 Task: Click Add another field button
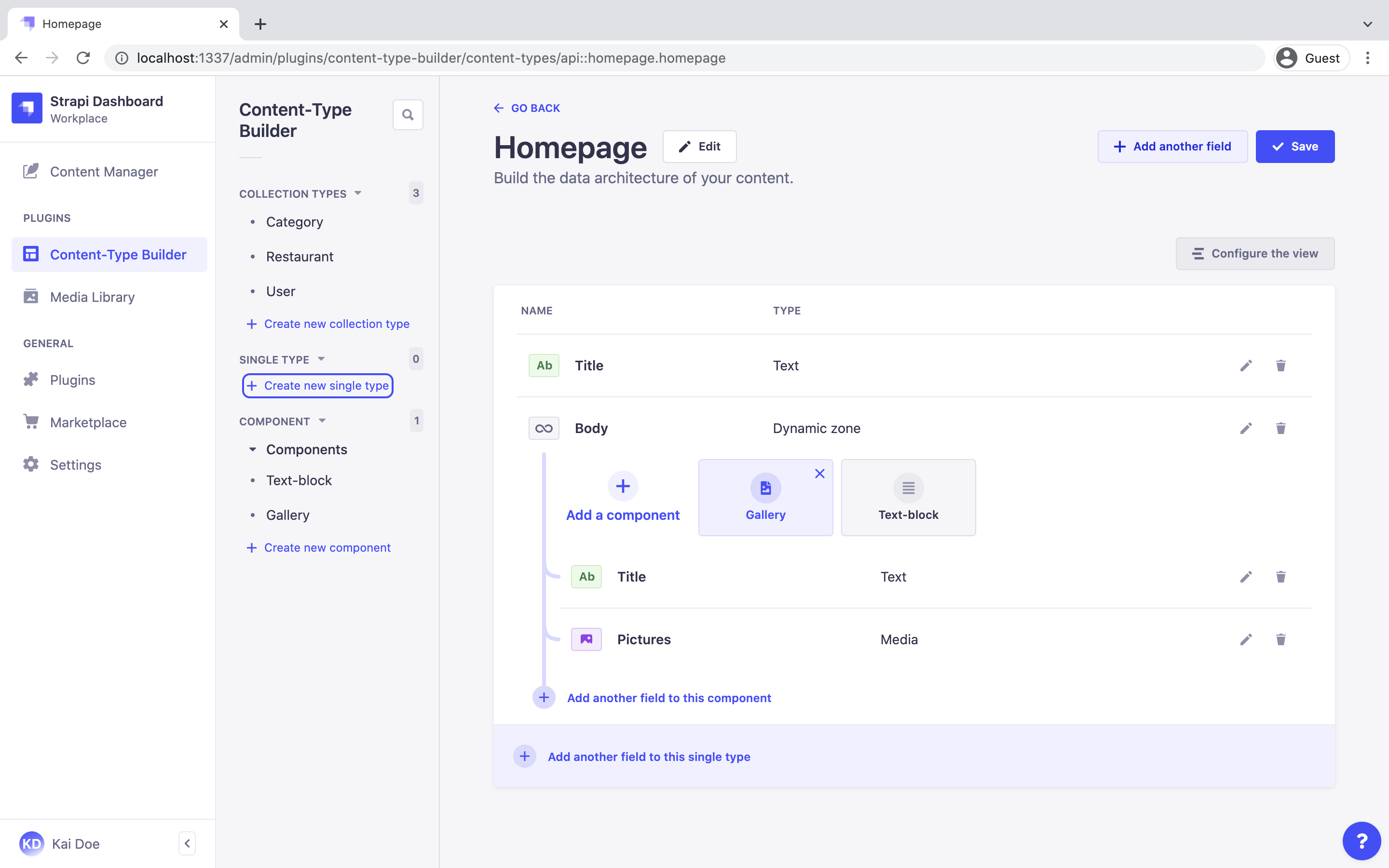tap(1172, 146)
